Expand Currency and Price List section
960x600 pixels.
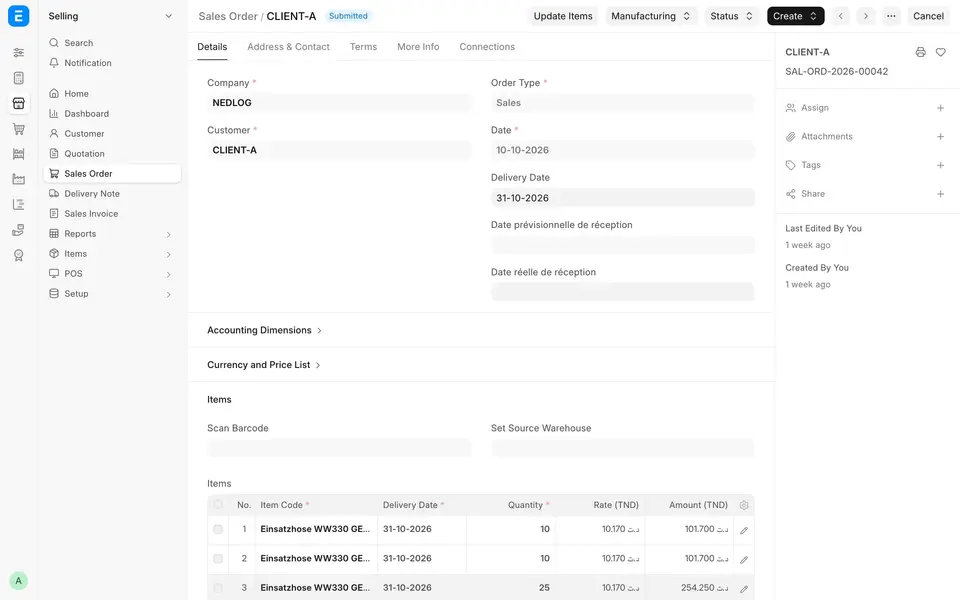coord(264,365)
